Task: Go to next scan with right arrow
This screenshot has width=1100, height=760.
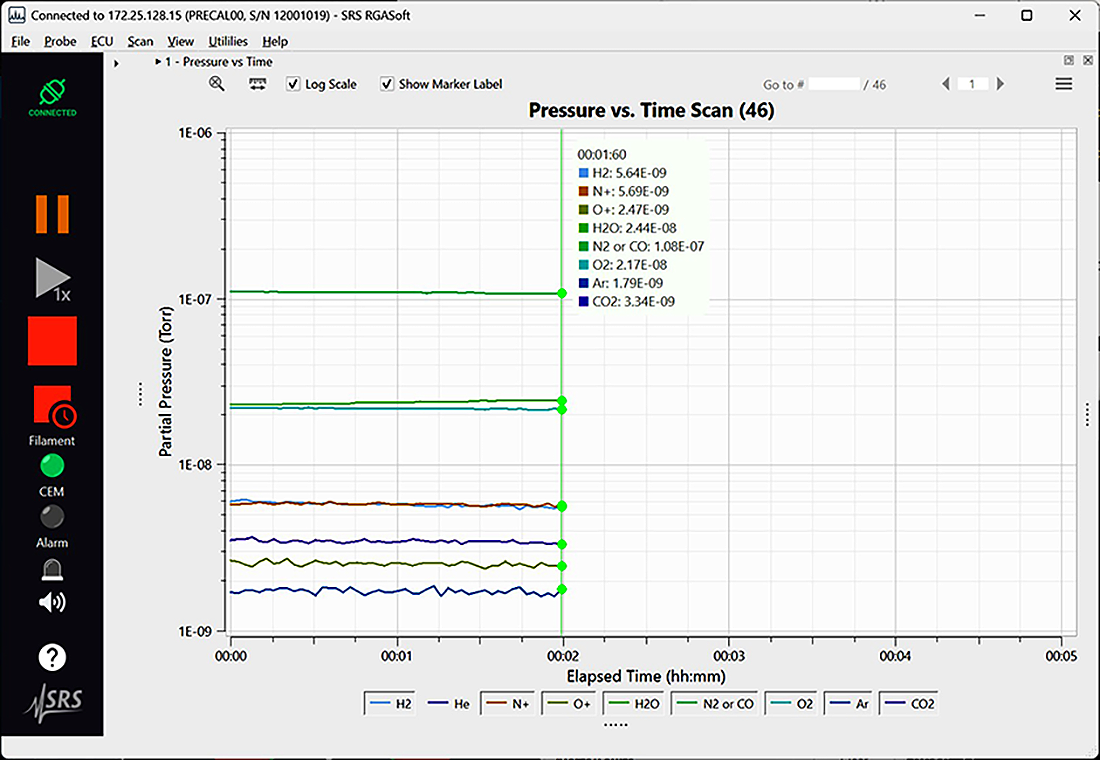Action: click(x=1000, y=84)
